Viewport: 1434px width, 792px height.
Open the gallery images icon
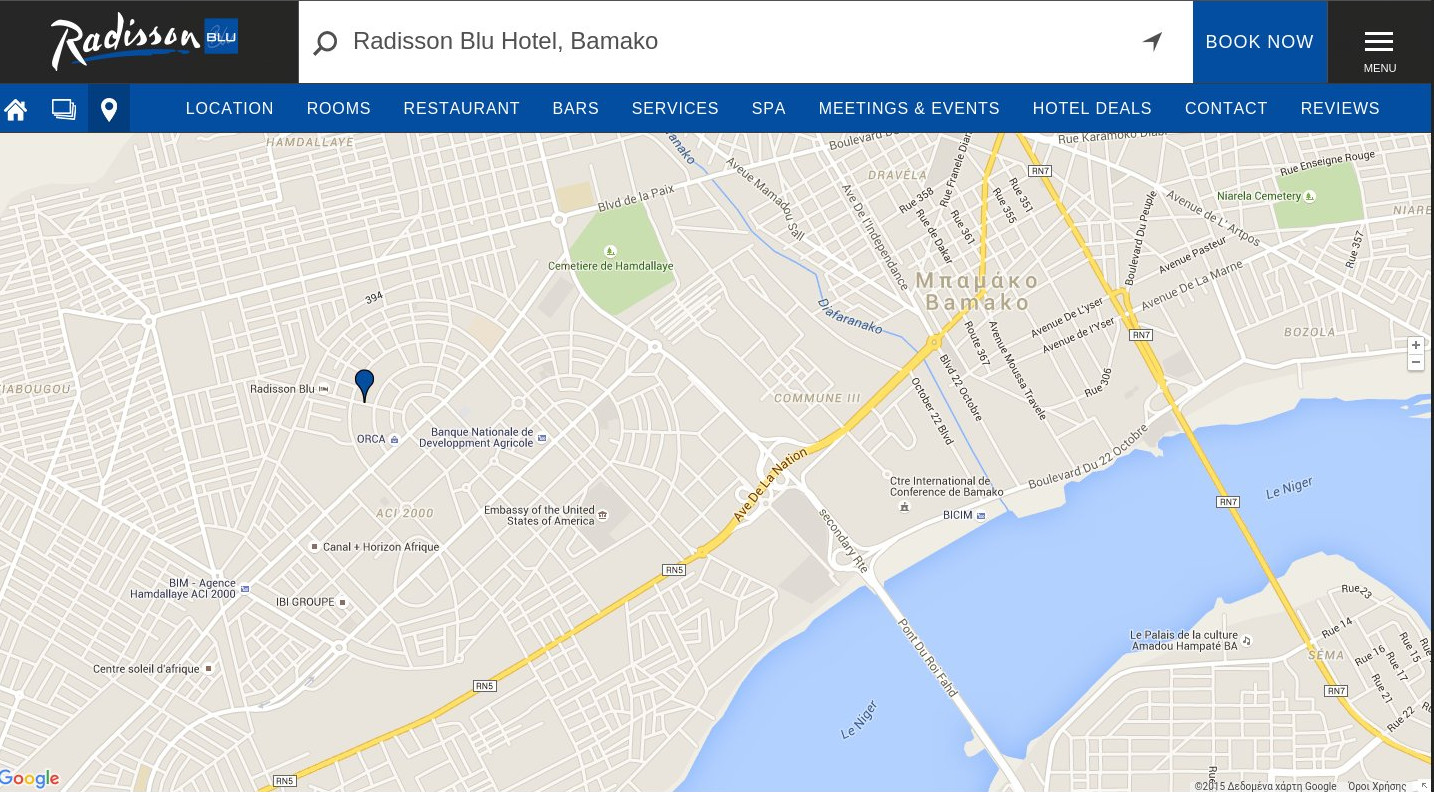point(64,109)
